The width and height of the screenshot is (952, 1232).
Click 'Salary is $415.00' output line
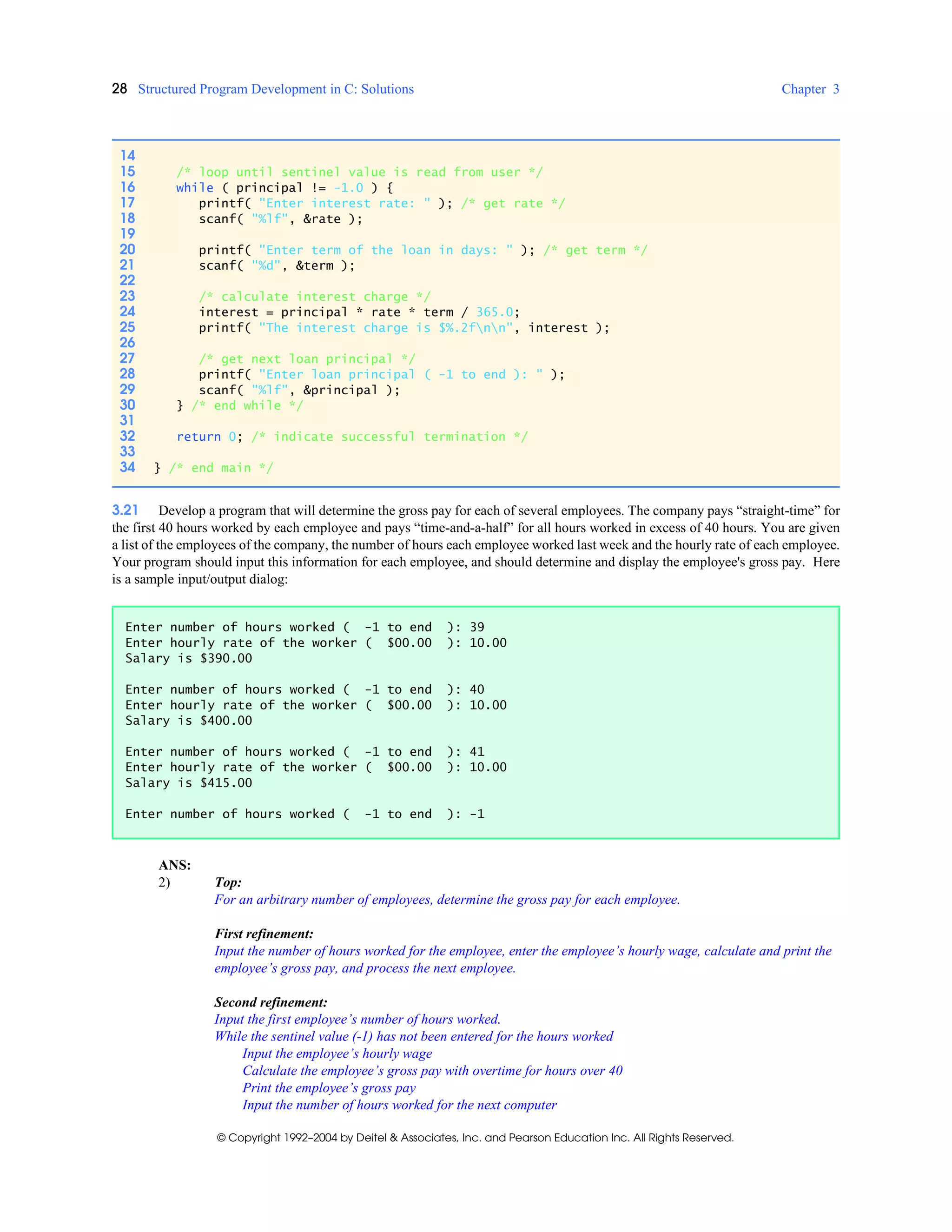pos(188,783)
